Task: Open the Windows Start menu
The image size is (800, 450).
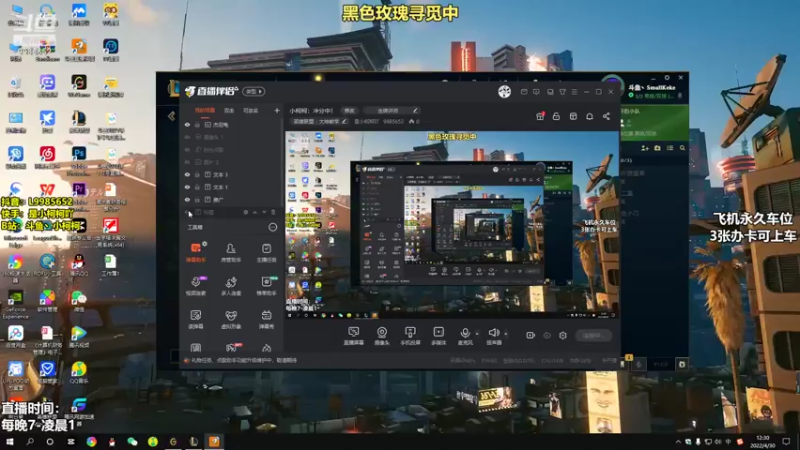Action: (10, 441)
